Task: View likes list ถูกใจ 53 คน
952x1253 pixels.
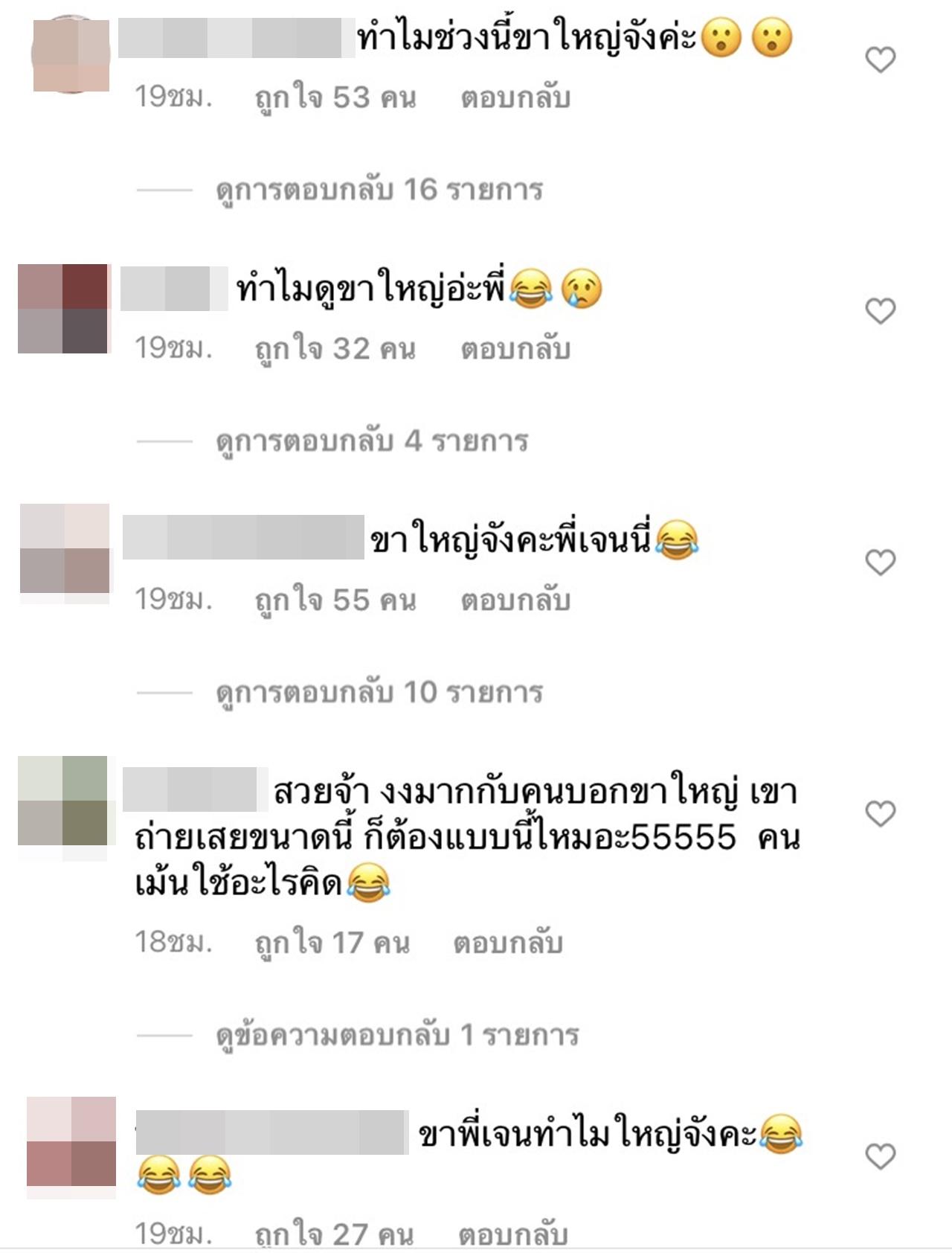Action: click(x=335, y=98)
